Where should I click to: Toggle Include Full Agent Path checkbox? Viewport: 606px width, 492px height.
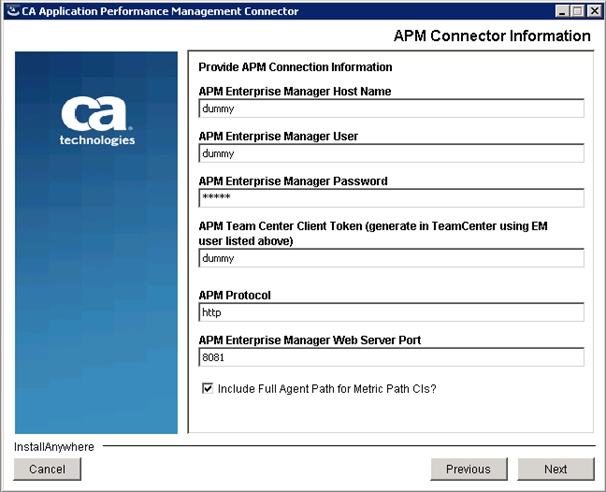coord(208,388)
